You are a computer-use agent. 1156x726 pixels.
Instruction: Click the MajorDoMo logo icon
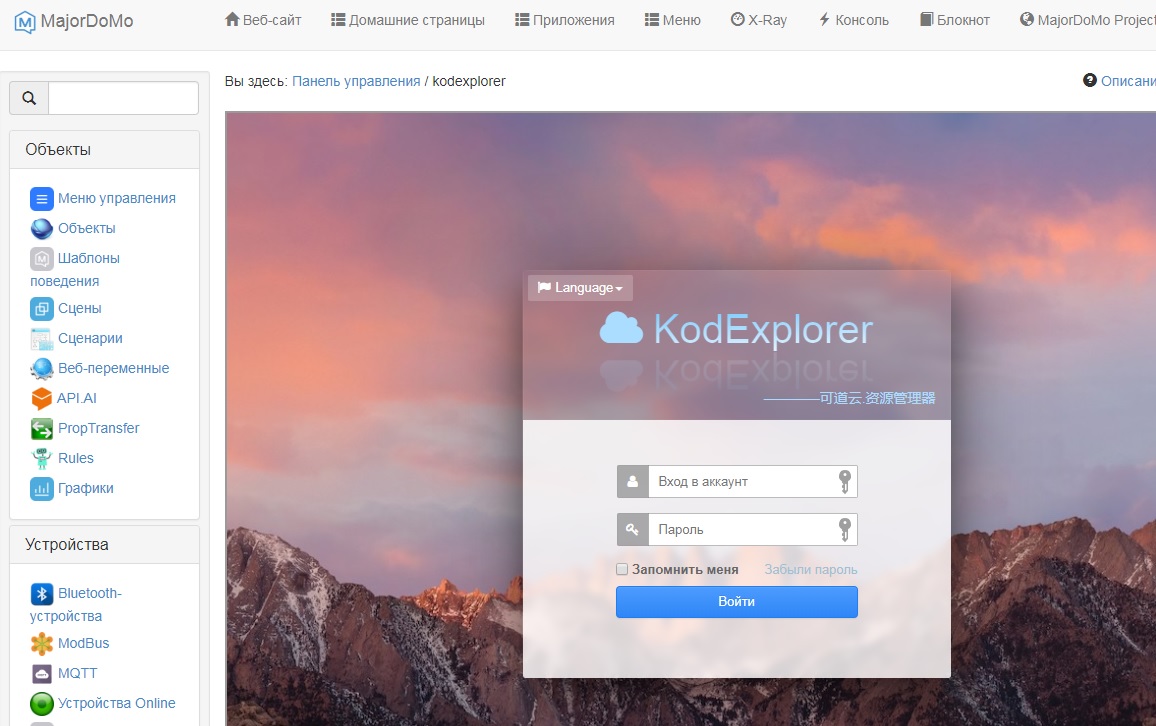click(24, 22)
